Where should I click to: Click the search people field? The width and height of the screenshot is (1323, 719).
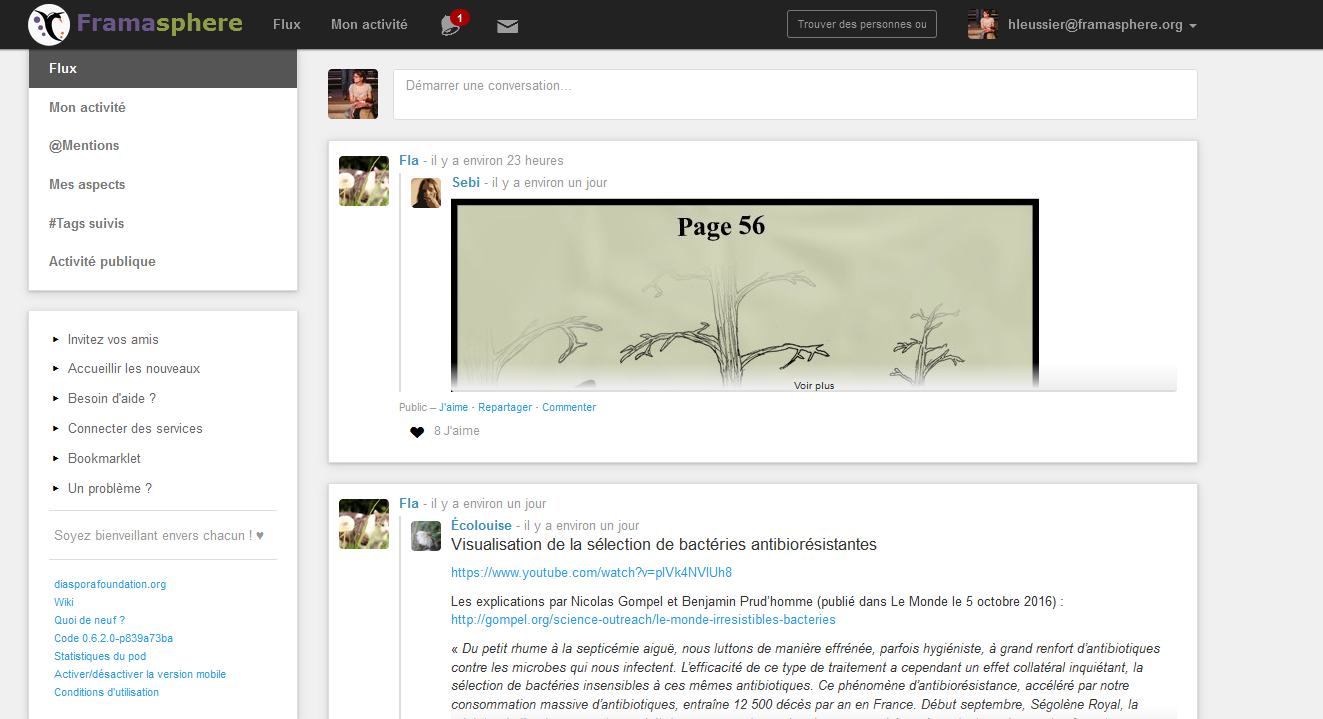tap(862, 25)
